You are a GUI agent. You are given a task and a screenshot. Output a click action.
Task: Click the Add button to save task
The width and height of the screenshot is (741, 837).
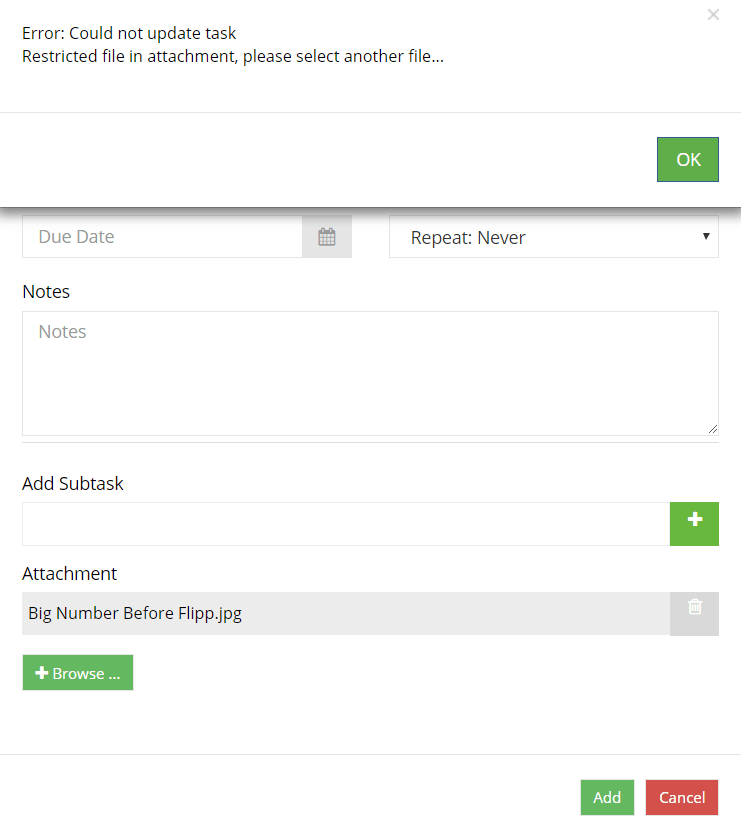607,797
